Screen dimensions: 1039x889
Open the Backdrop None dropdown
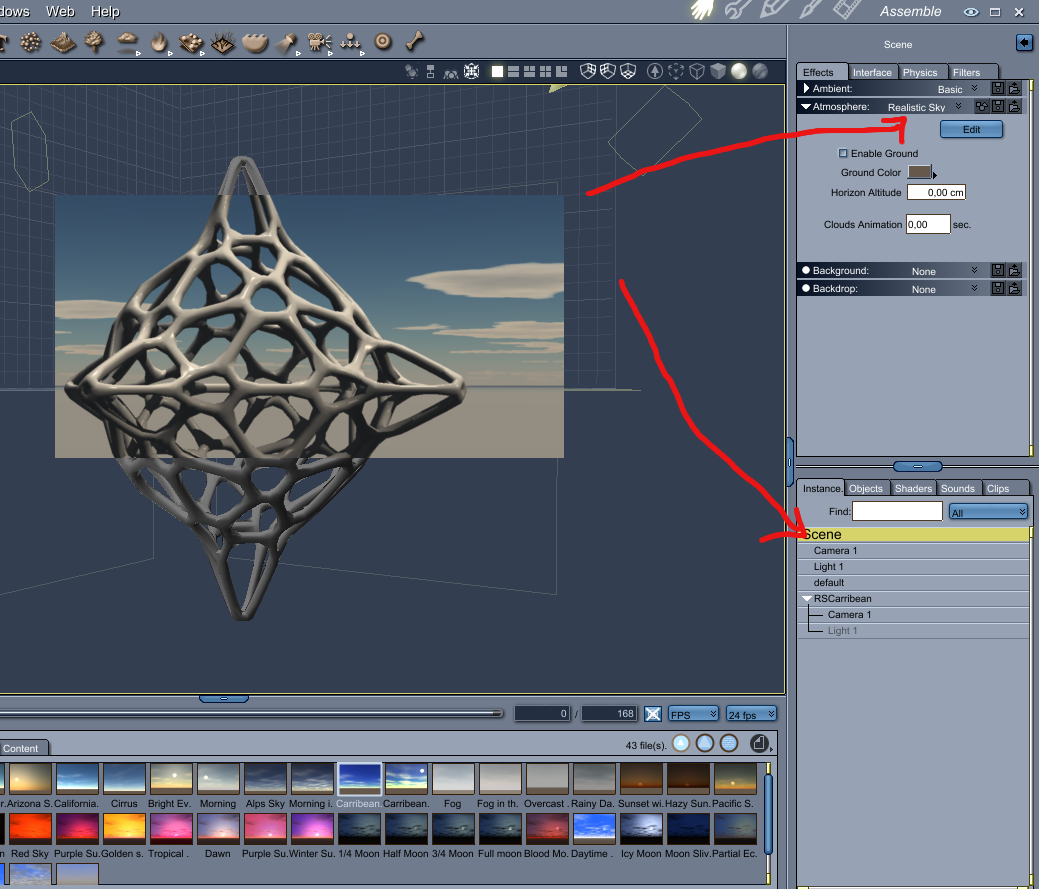click(x=944, y=289)
